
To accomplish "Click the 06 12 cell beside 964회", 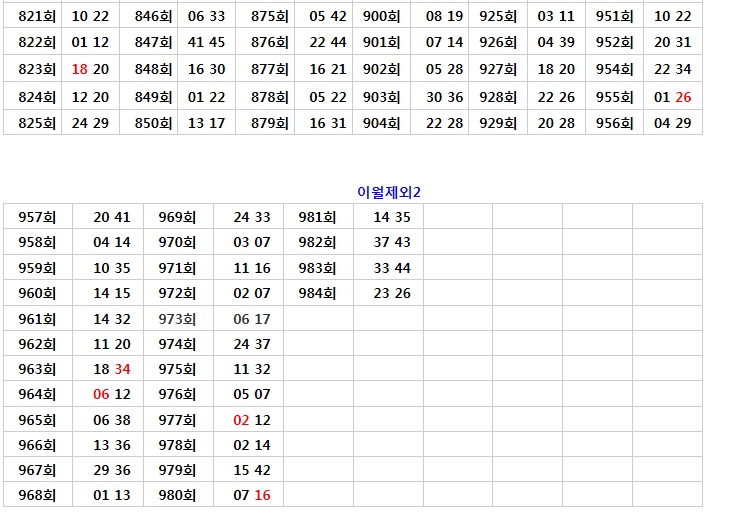I will (112, 394).
